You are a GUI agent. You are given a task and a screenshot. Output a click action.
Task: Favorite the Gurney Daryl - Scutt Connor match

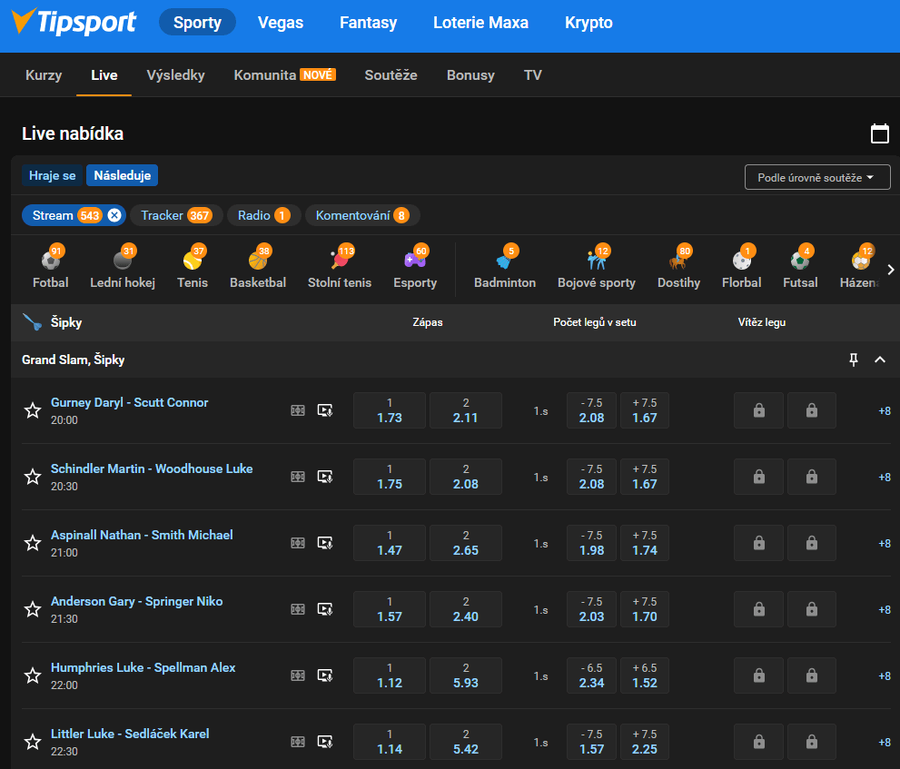tap(32, 410)
